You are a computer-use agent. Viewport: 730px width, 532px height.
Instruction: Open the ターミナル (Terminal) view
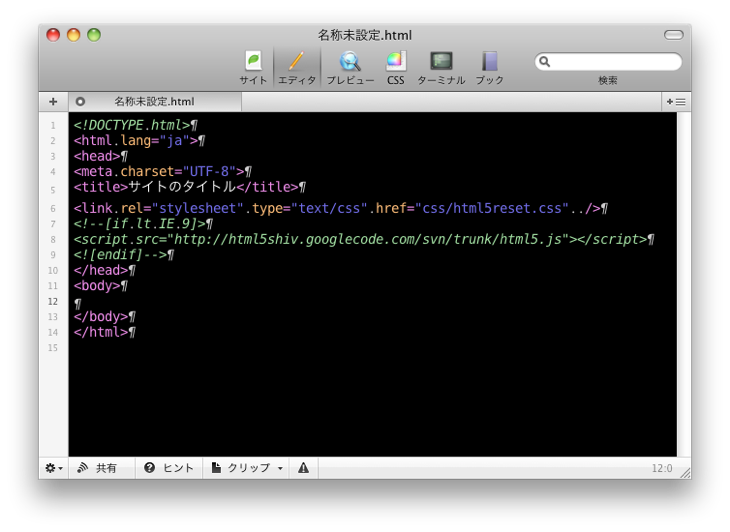click(x=441, y=66)
